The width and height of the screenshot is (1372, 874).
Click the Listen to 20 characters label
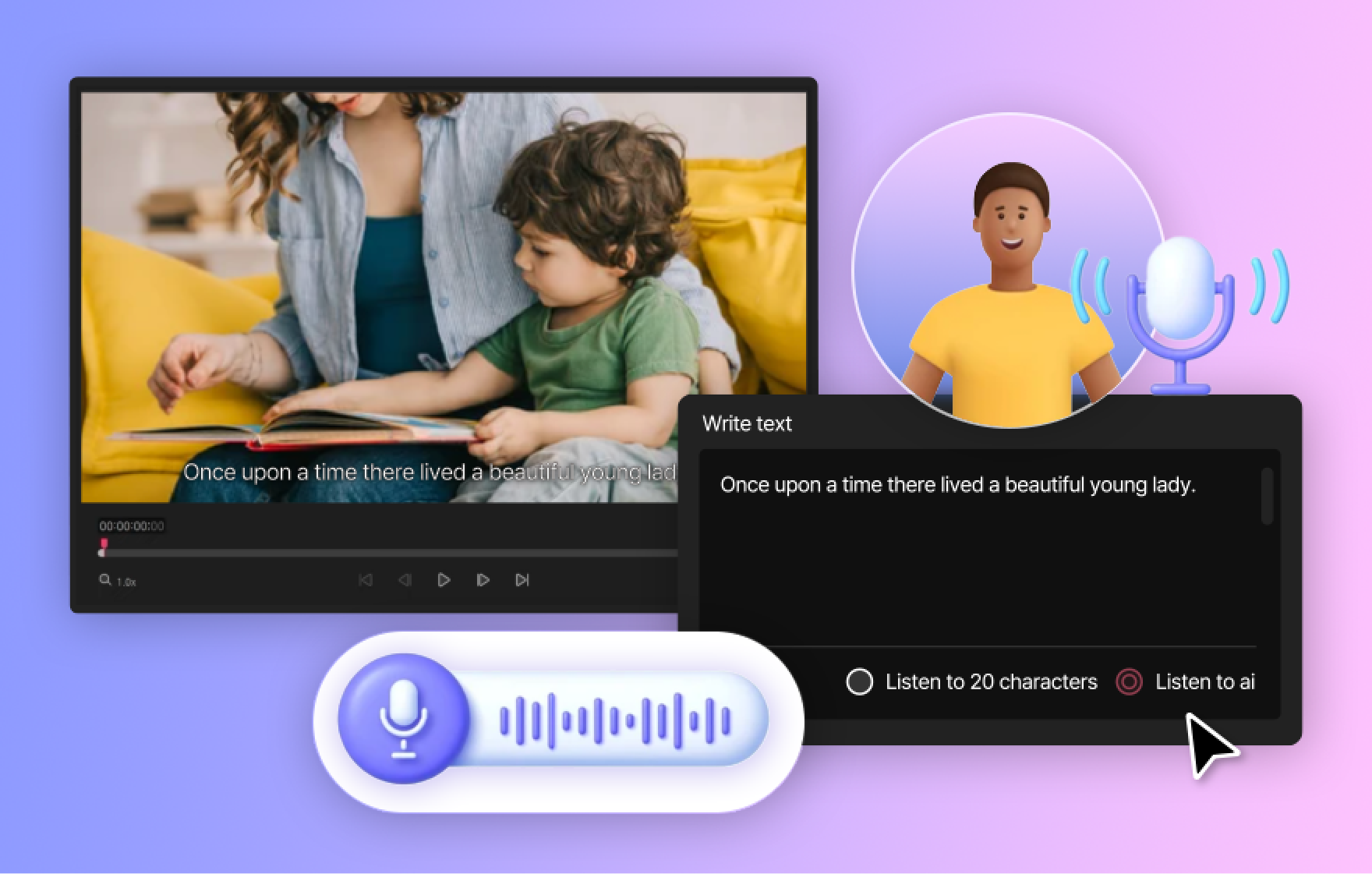click(x=991, y=681)
